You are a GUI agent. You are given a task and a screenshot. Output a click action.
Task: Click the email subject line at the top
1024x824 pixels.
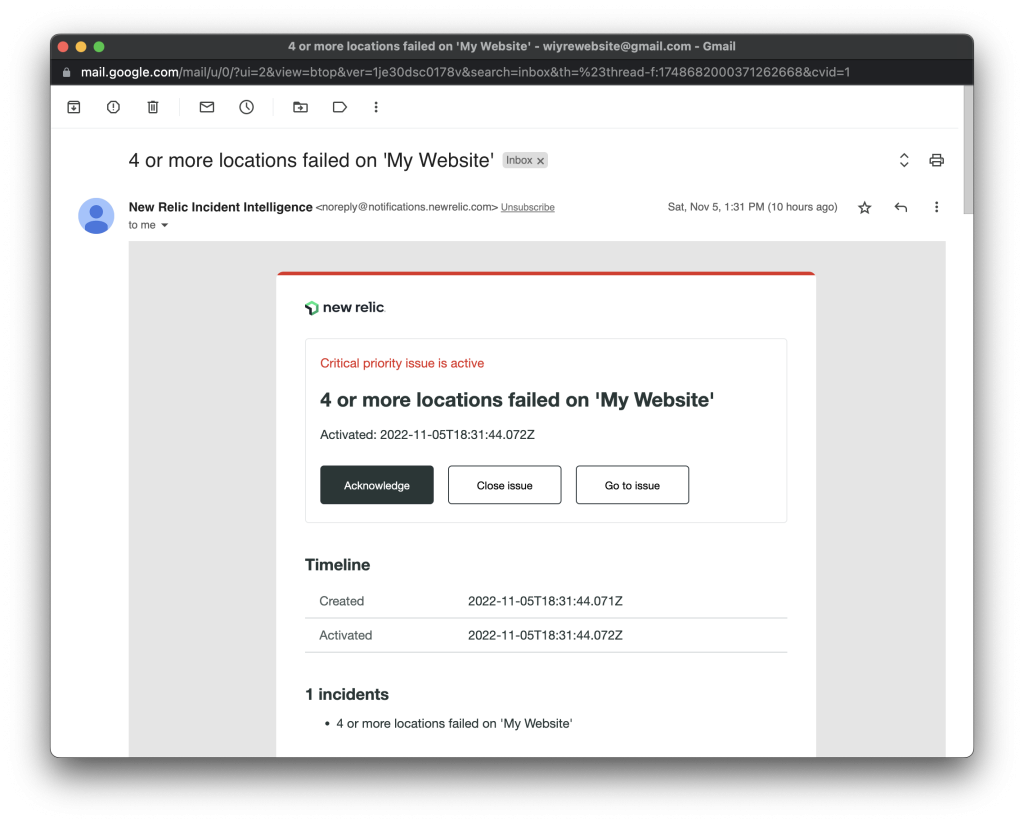[311, 160]
